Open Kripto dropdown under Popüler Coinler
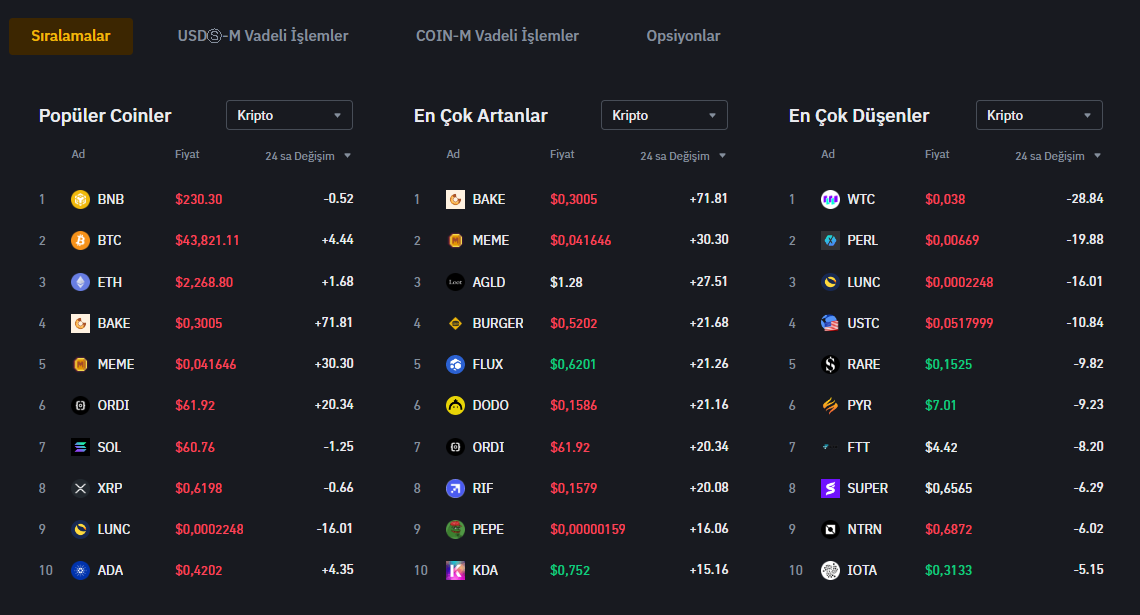This screenshot has width=1140, height=615. click(x=289, y=115)
